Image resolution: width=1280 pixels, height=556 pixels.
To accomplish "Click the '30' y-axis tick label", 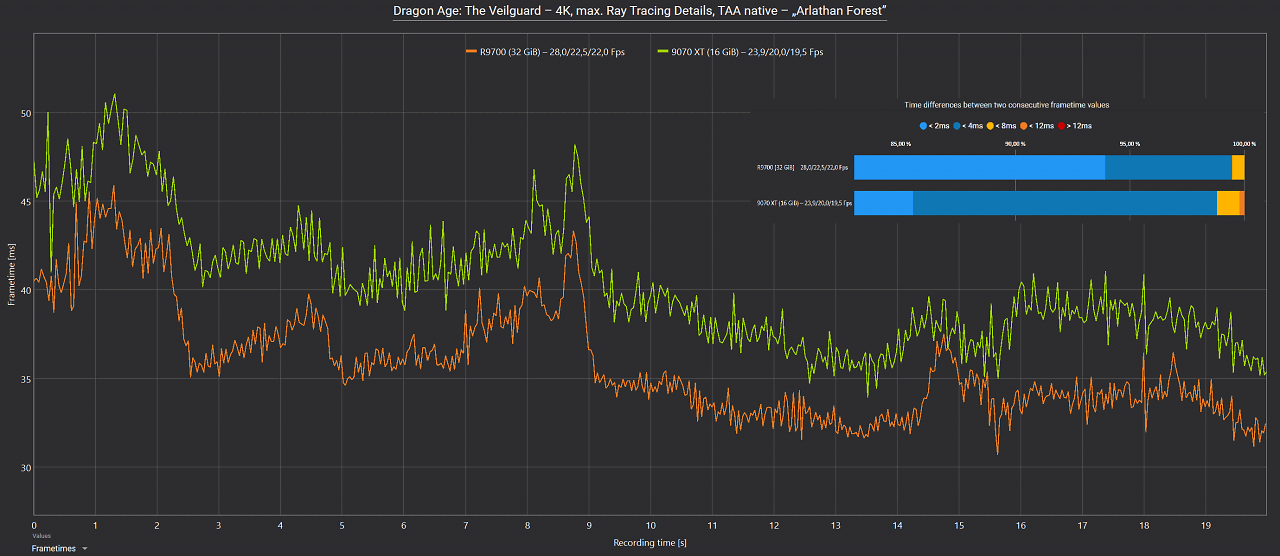I will pyautogui.click(x=25, y=468).
